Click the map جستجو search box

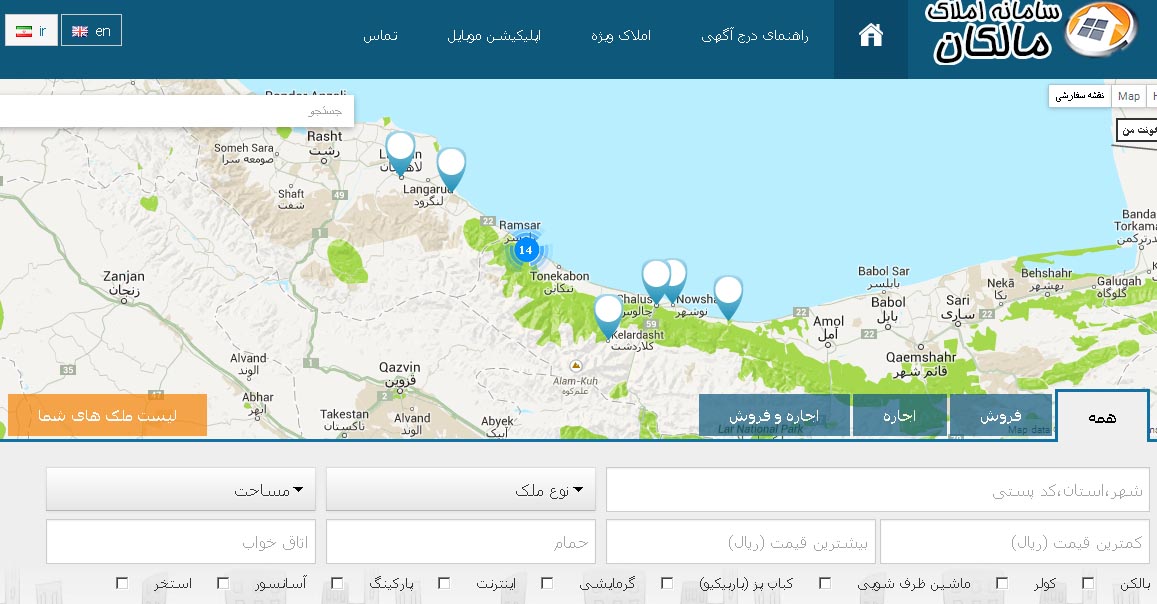[x=176, y=111]
